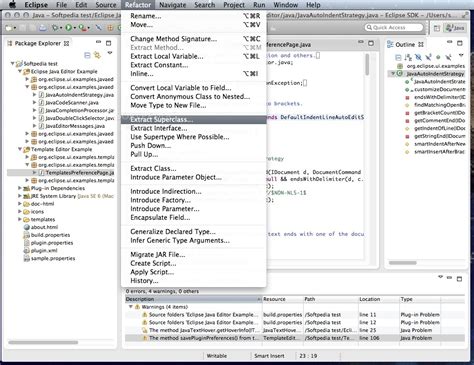474x365 pixels.
Task: Maximize the editor area
Action: (371, 43)
